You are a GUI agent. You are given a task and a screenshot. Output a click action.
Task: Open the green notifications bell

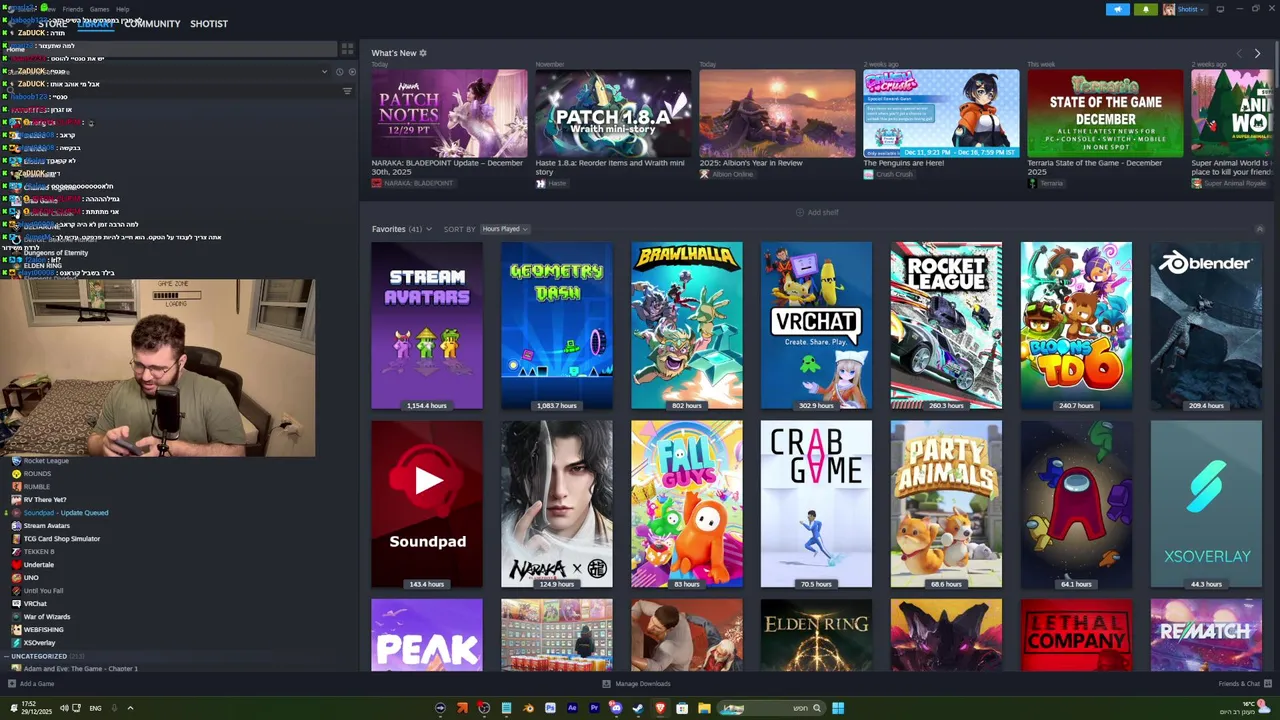coord(1146,9)
